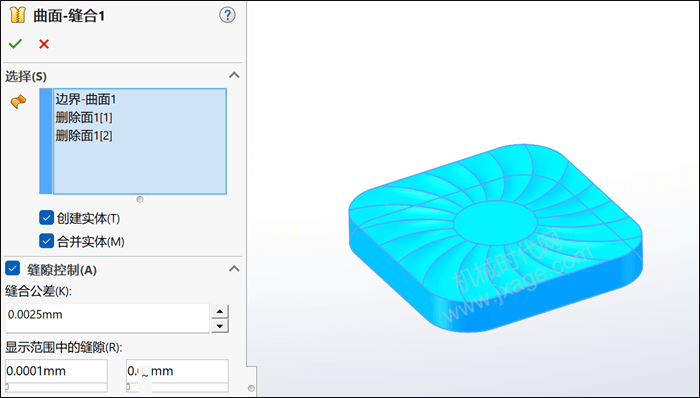Collapse the 缝隙控制(A) section
700x398 pixels.
point(234,269)
